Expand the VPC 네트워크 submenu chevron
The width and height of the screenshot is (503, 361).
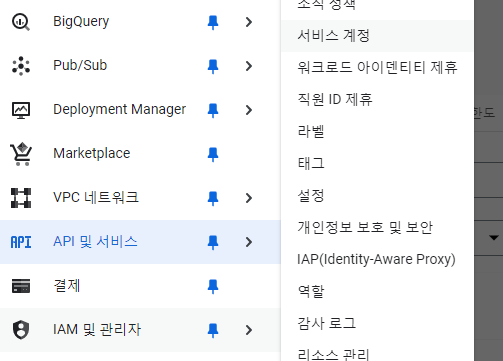pos(249,198)
